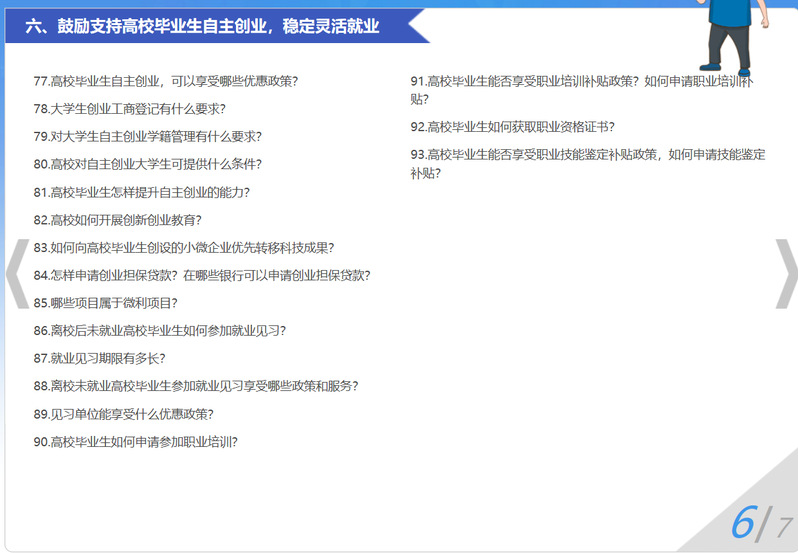Viewport: 798px width, 553px height.
Task: Open question 88 on internship policies and services
Action: pyautogui.click(x=195, y=386)
